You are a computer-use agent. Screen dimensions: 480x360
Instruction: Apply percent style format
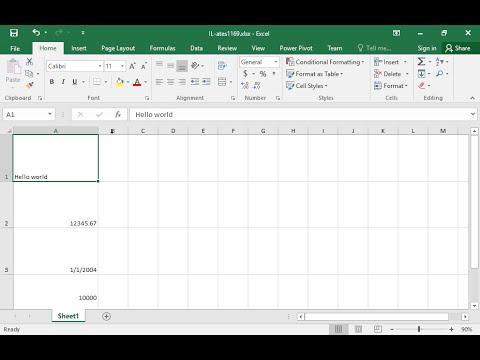pyautogui.click(x=263, y=74)
